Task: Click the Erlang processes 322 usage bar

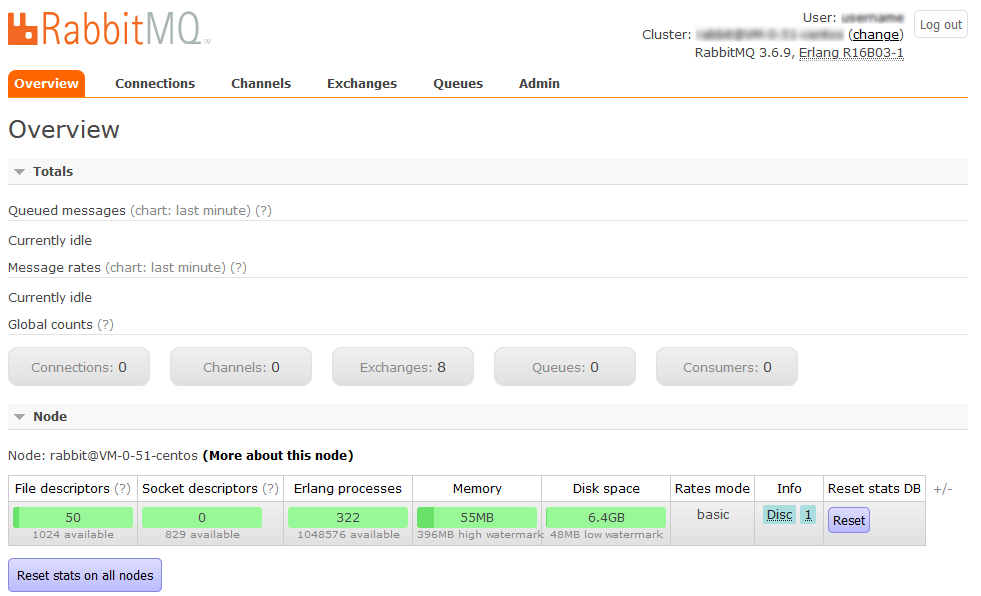Action: click(x=348, y=518)
